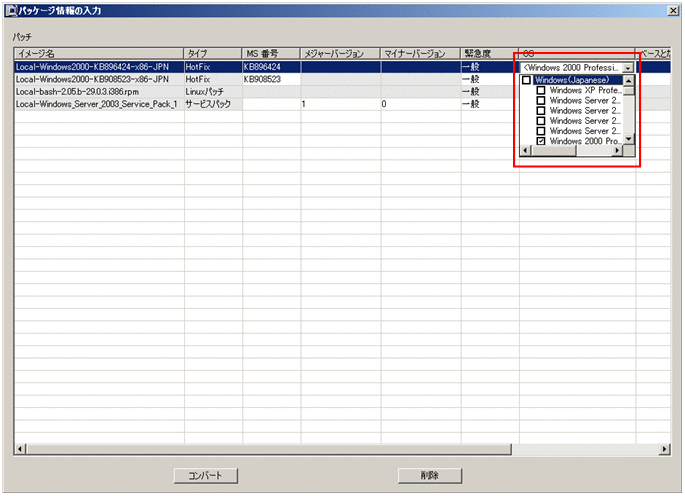Click the コンバート button
This screenshot has width=685, height=496.
(205, 475)
